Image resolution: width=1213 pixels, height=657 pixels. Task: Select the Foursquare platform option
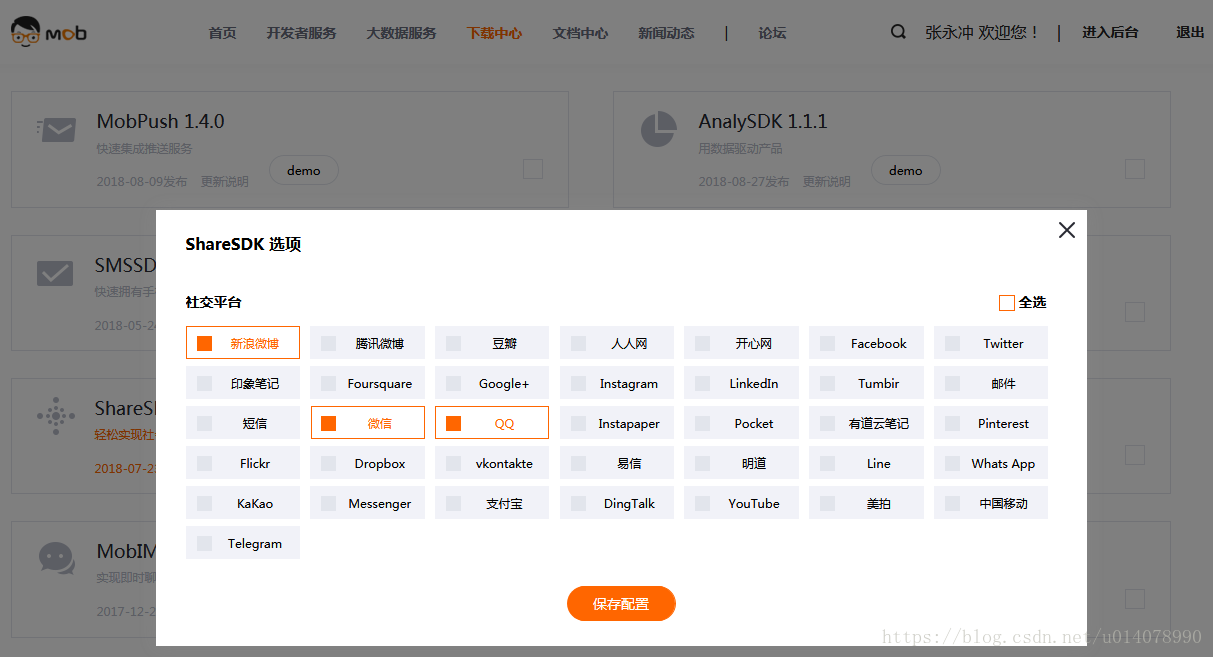coord(368,383)
